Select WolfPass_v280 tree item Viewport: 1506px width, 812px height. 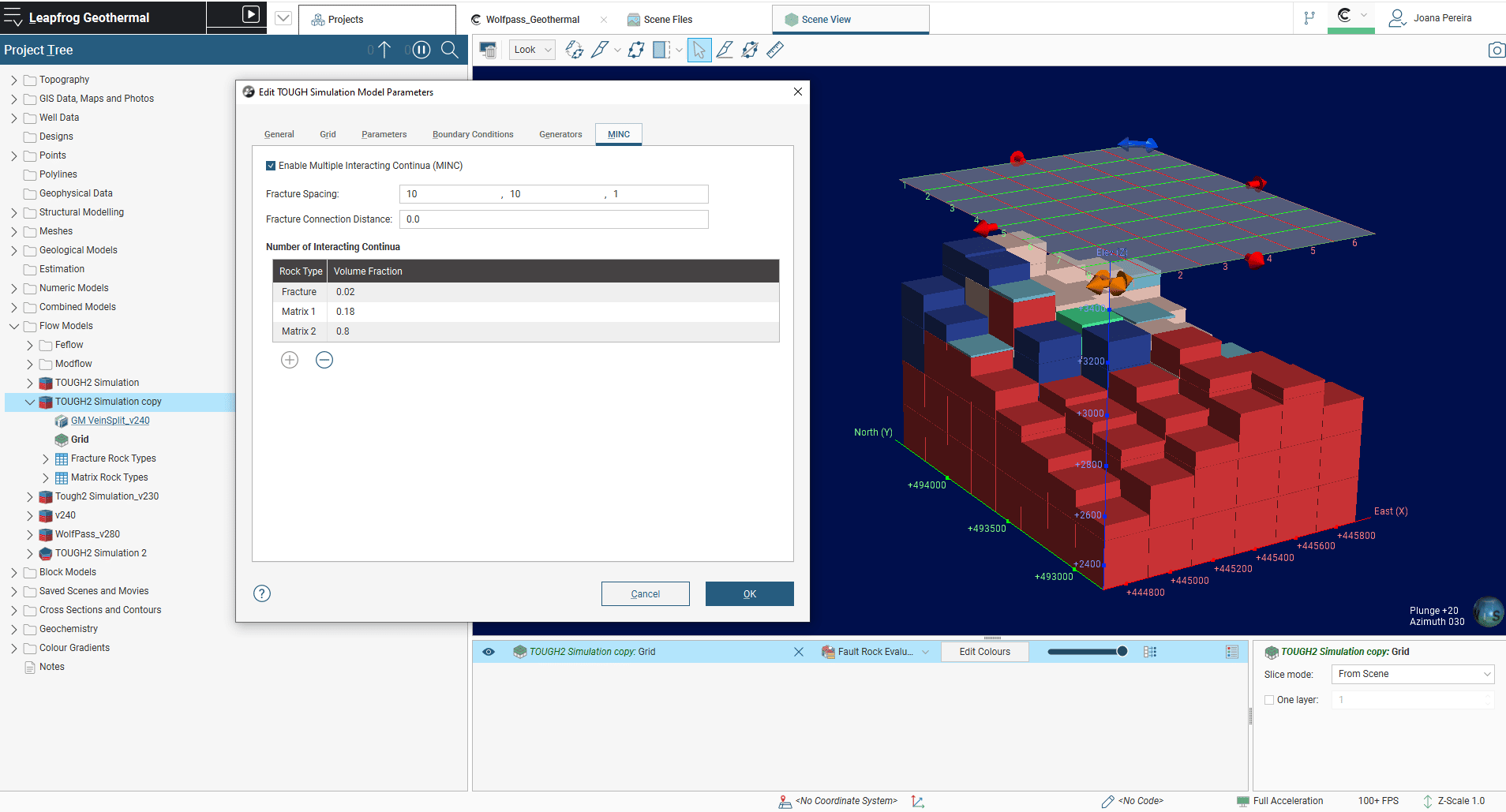pyautogui.click(x=88, y=534)
